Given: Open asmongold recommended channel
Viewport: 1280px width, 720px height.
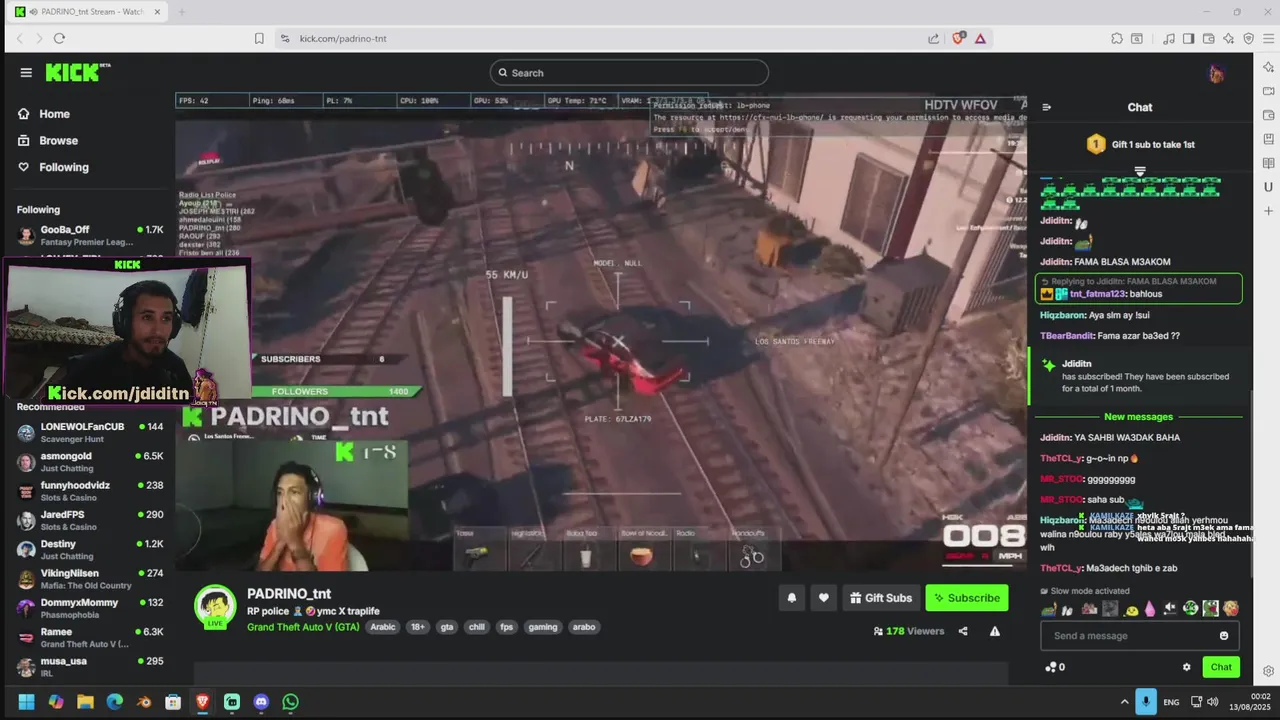Looking at the screenshot, I should pos(90,462).
